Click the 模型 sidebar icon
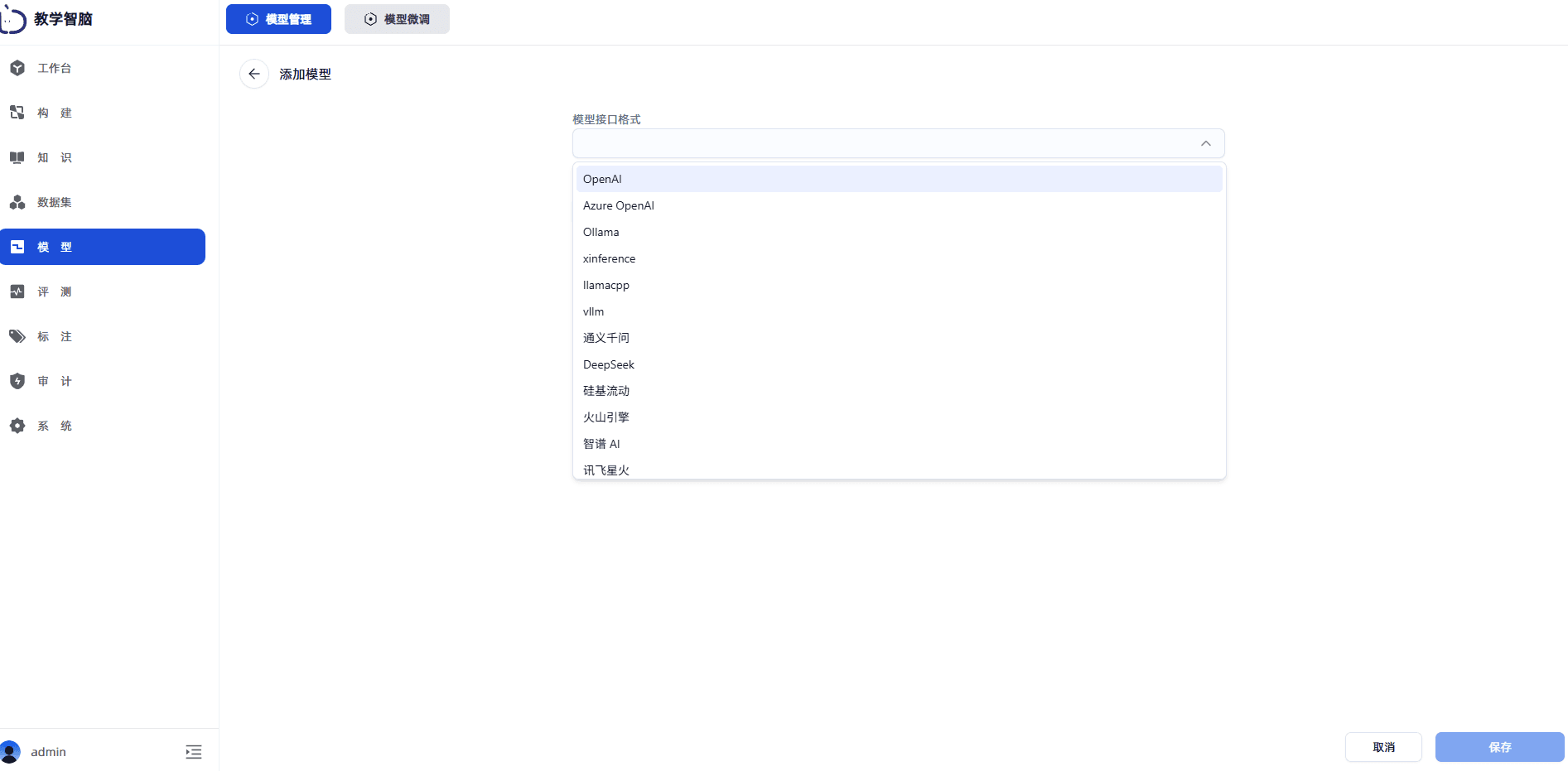 click(x=17, y=247)
